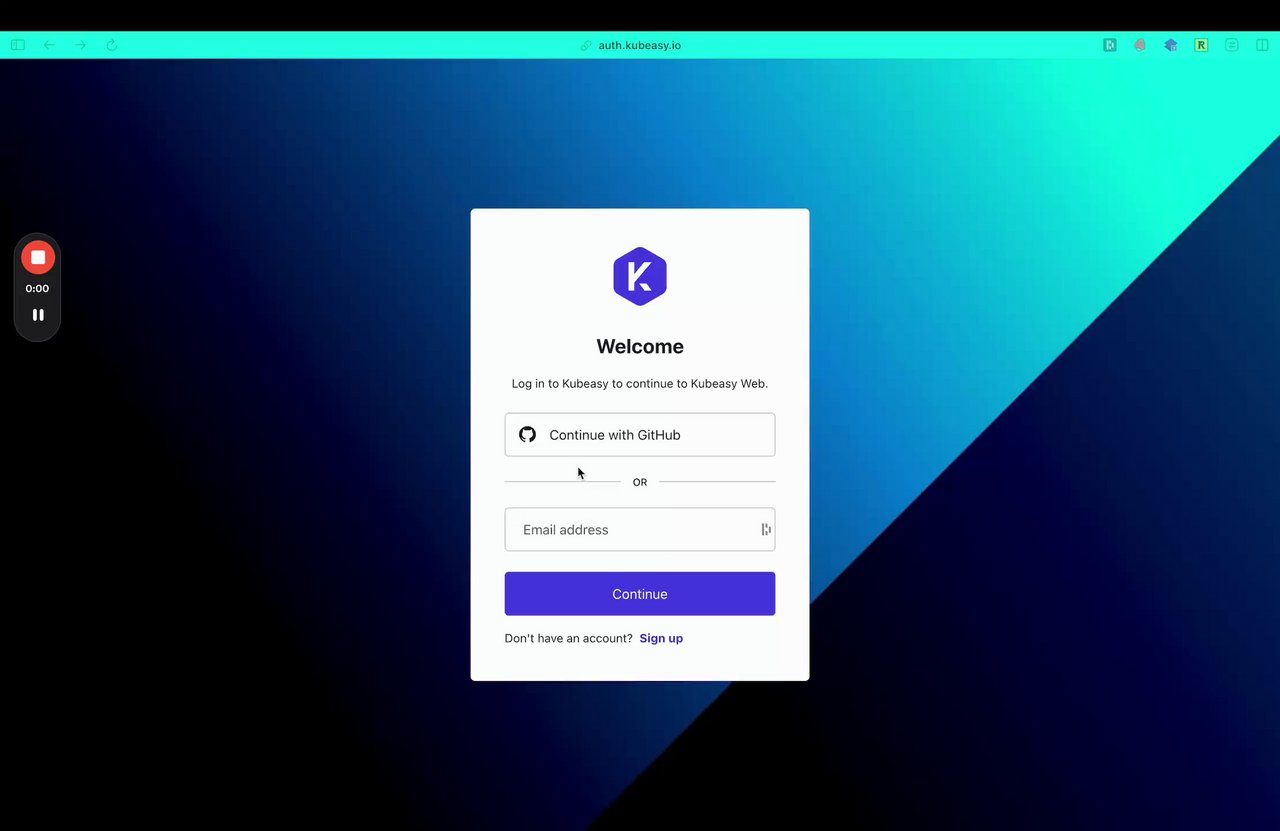The image size is (1280, 831).
Task: Open the reader-style extension icon in toolbar
Action: [x=1232, y=45]
